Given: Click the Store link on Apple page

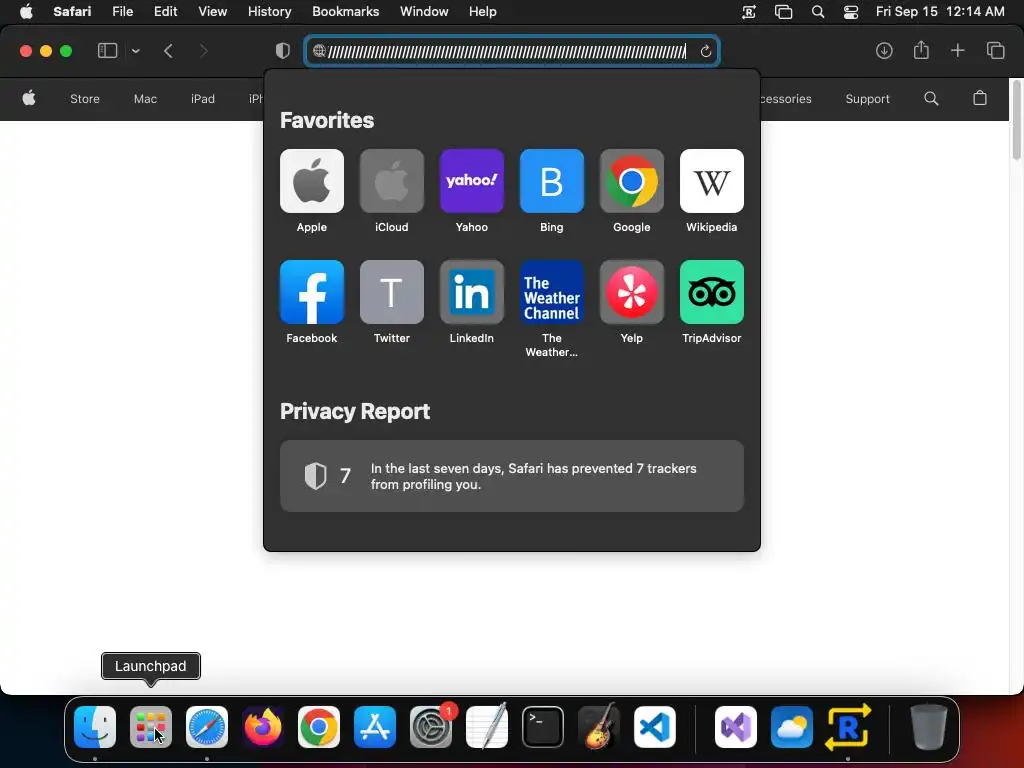Looking at the screenshot, I should [85, 99].
